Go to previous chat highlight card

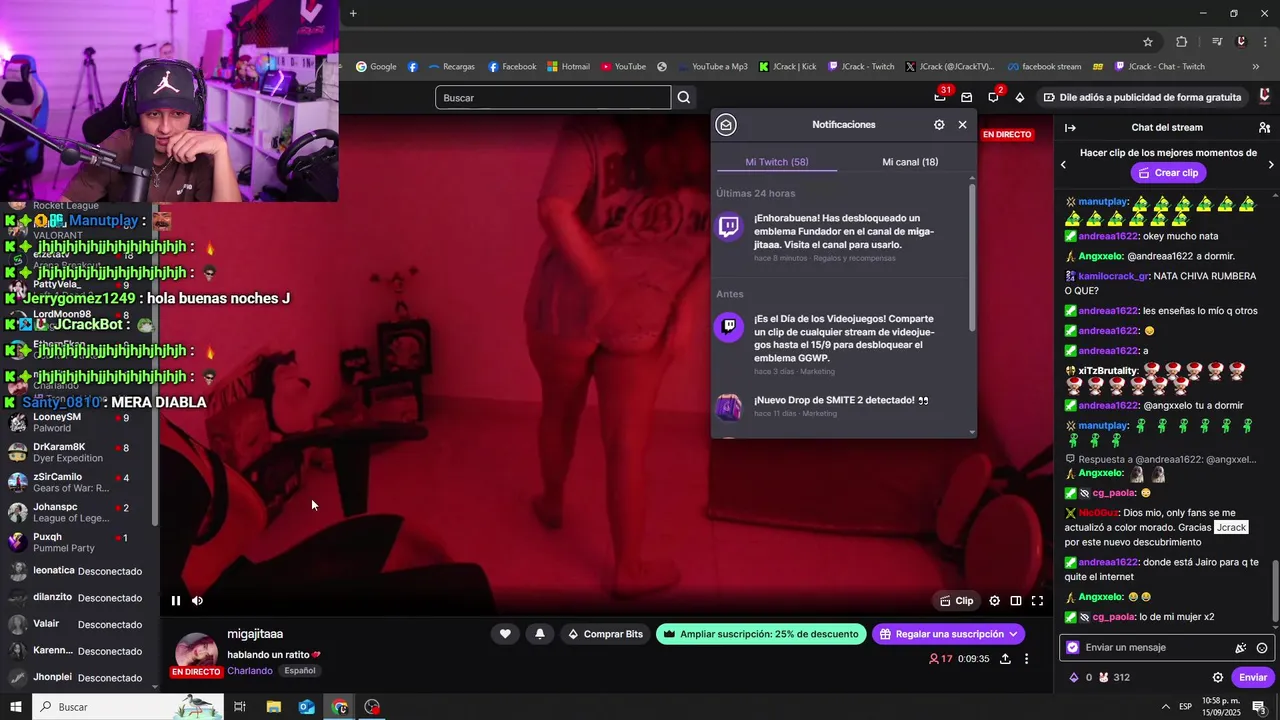pos(1063,164)
